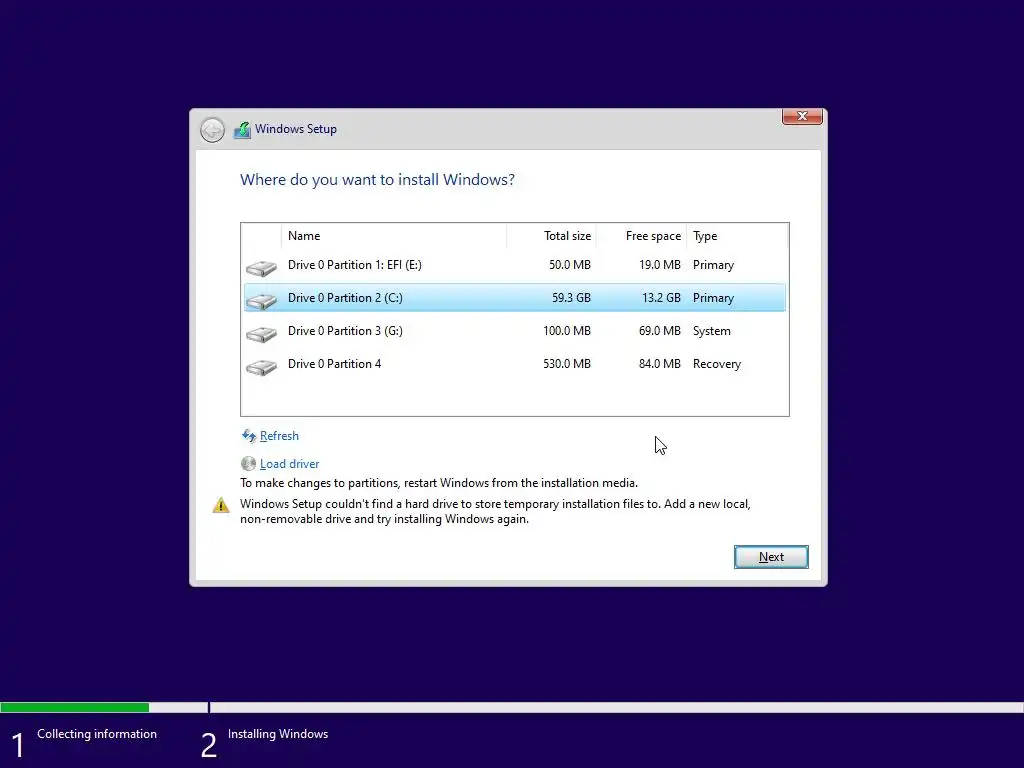The width and height of the screenshot is (1024, 768).
Task: Click the 13.2 GB free space cell
Action: pos(661,298)
